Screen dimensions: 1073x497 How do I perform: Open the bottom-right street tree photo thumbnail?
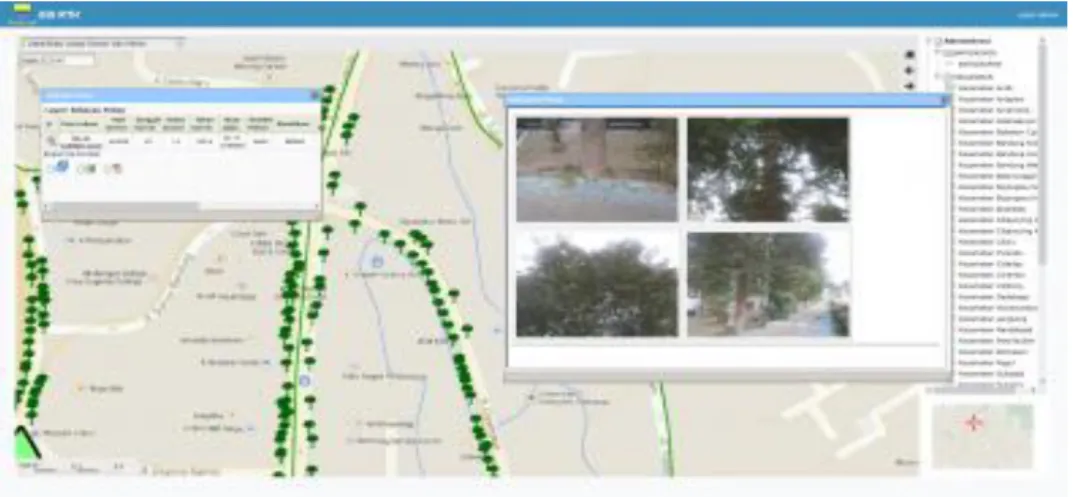coord(768,285)
